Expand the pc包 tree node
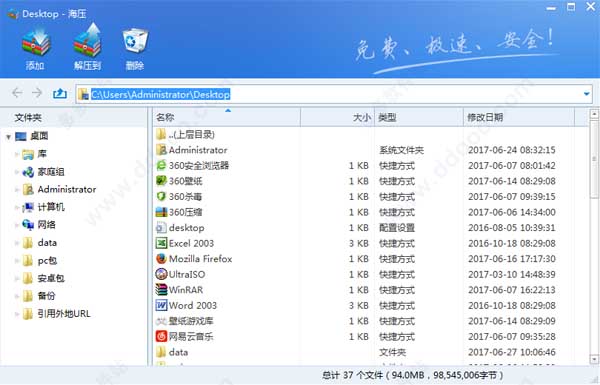The height and width of the screenshot is (385, 600). (17, 261)
